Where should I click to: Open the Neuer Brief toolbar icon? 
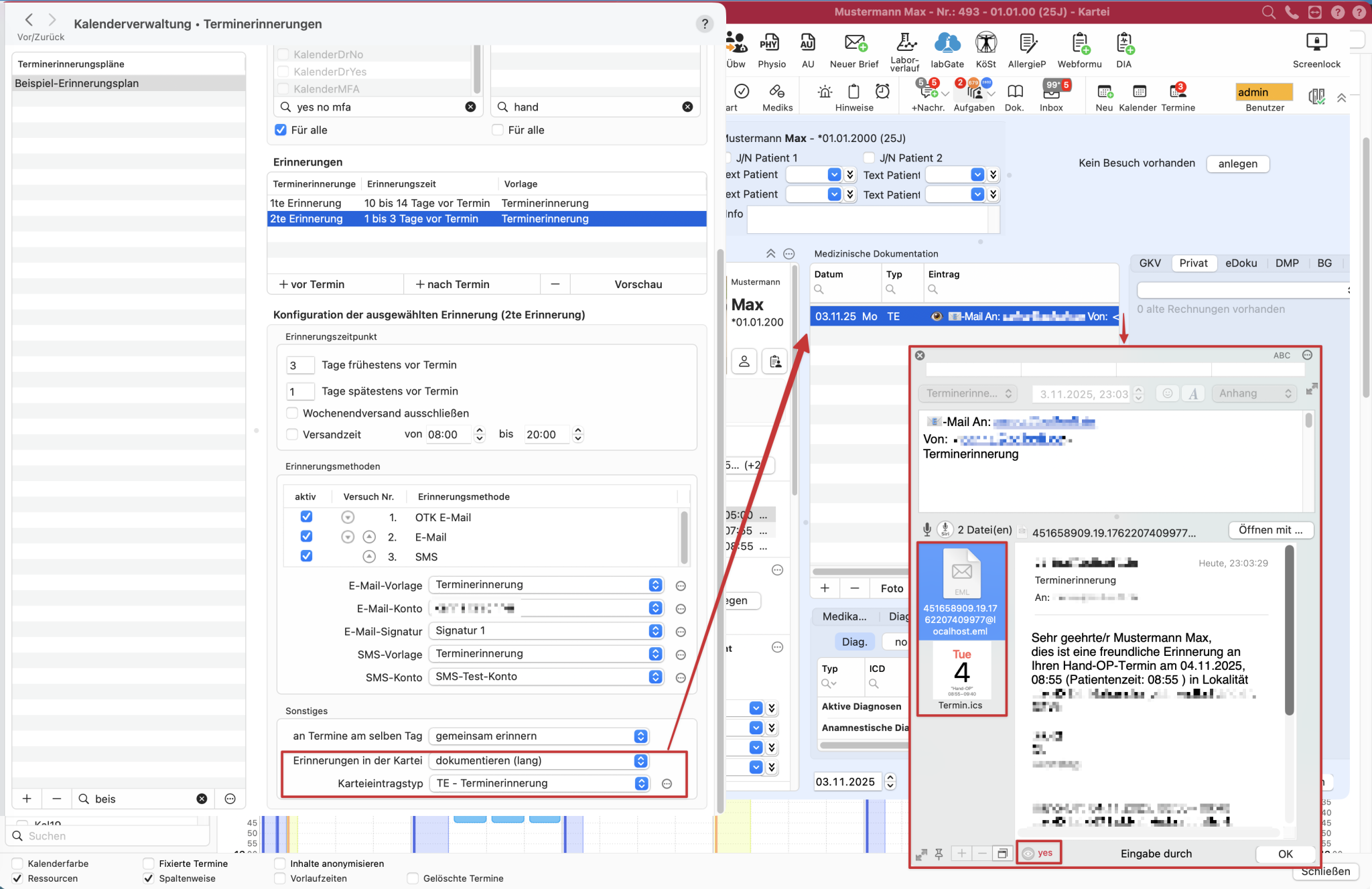(853, 44)
